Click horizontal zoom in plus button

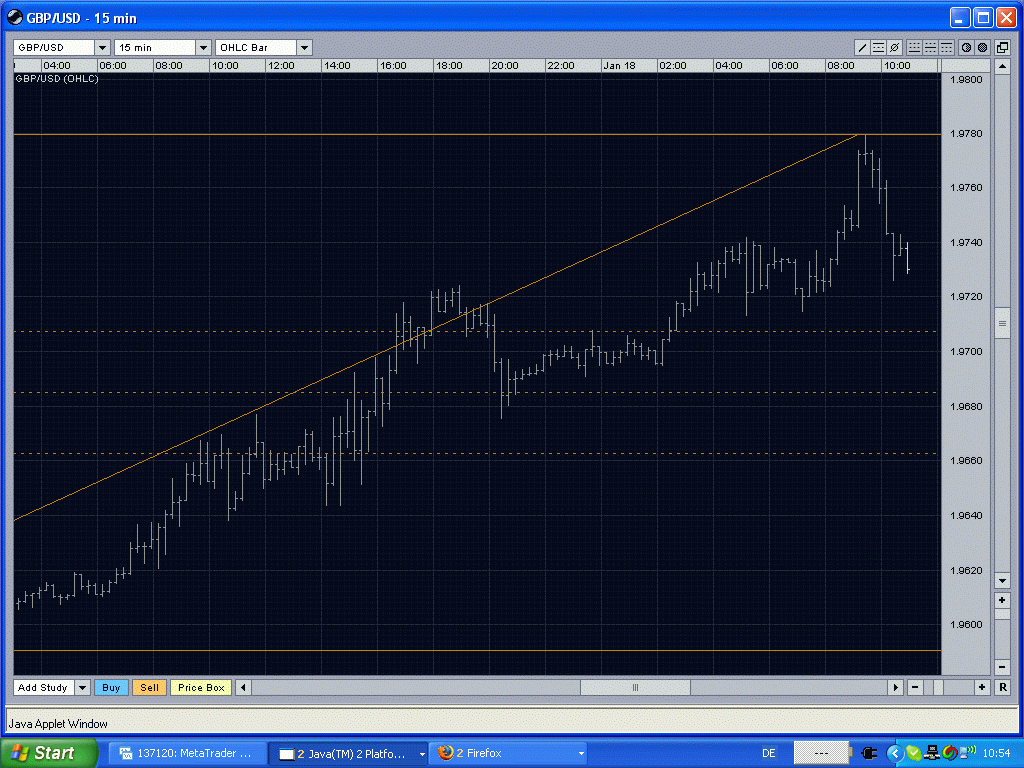click(982, 687)
